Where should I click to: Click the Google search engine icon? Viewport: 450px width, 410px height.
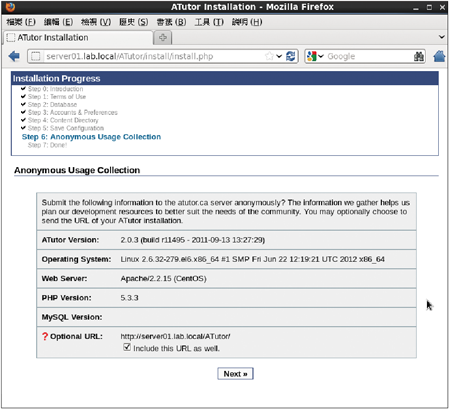[311, 56]
